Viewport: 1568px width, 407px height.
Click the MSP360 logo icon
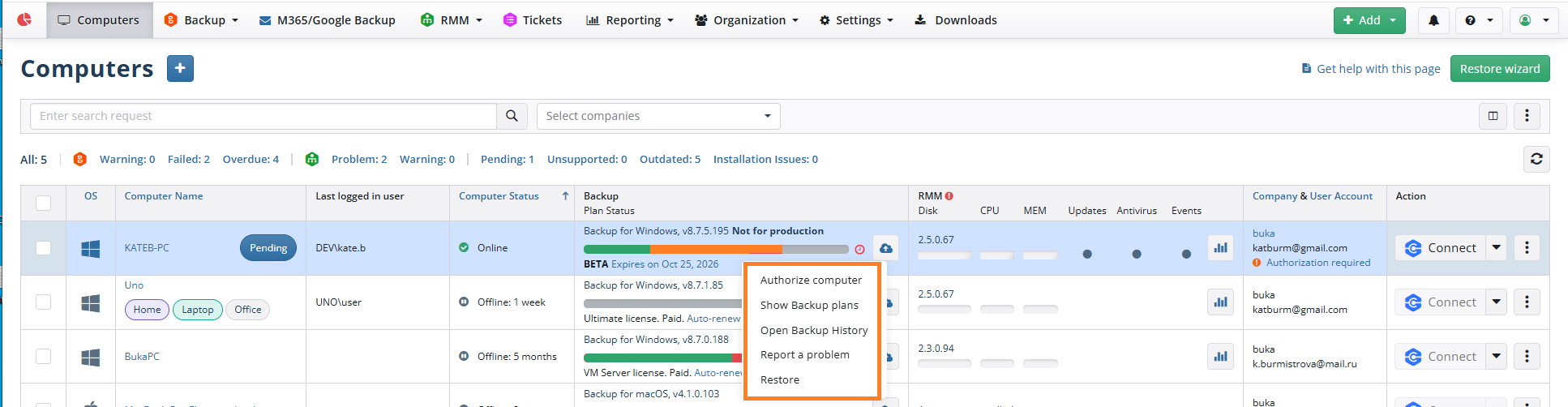pyautogui.click(x=24, y=19)
